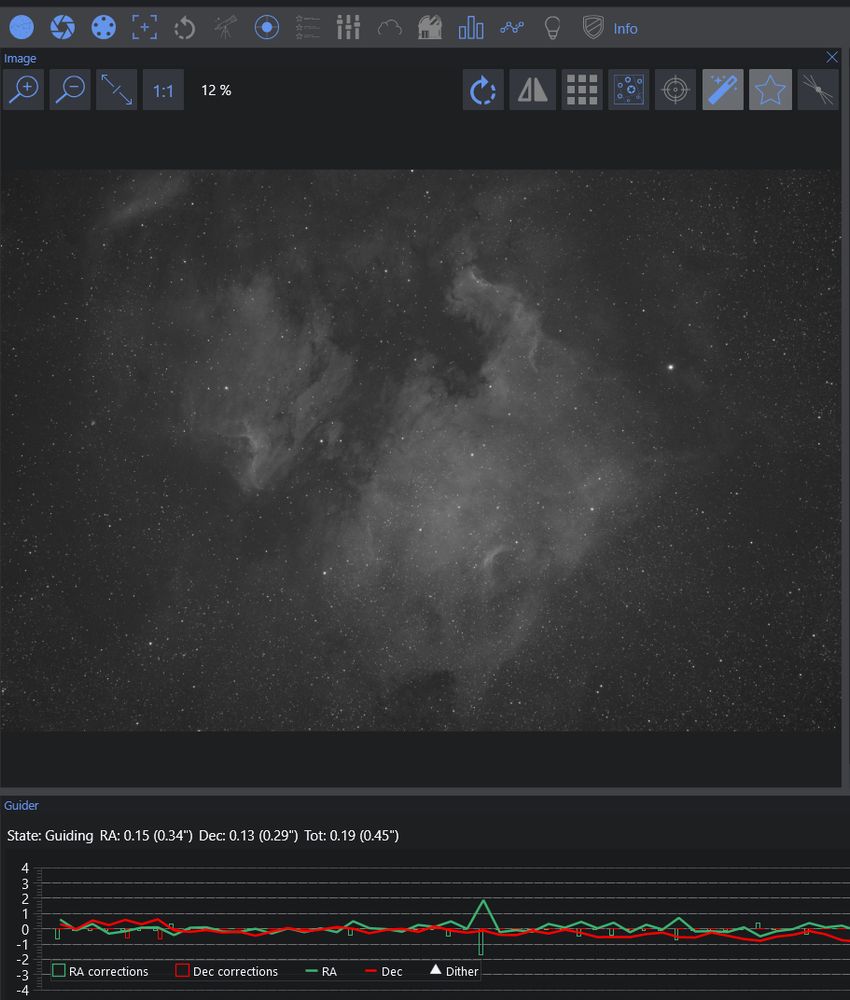Toggle the guider target panel icon
Image resolution: width=850 pixels, height=1000 pixels.
click(267, 27)
